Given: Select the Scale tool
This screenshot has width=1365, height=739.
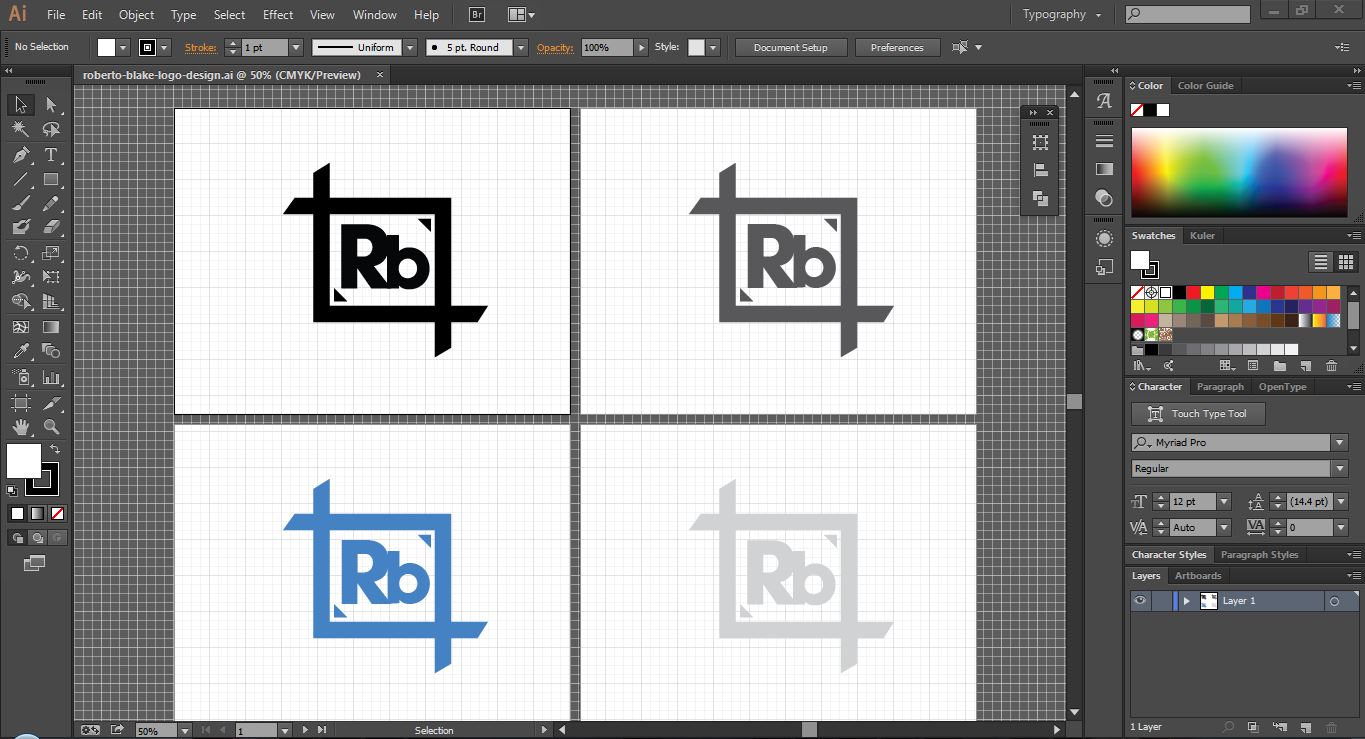Looking at the screenshot, I should (51, 253).
